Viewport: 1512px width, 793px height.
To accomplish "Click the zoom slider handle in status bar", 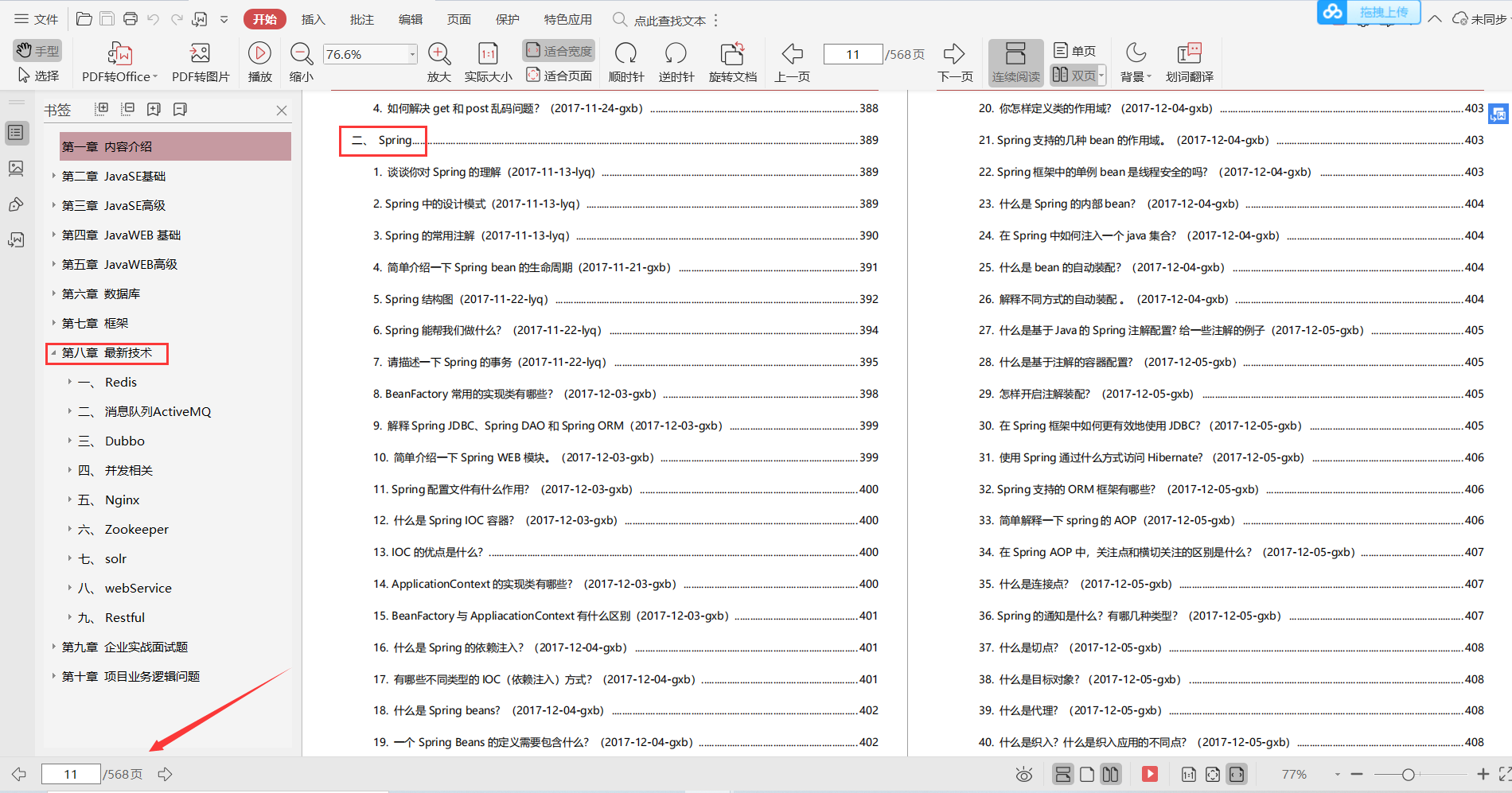I will tap(1408, 774).
